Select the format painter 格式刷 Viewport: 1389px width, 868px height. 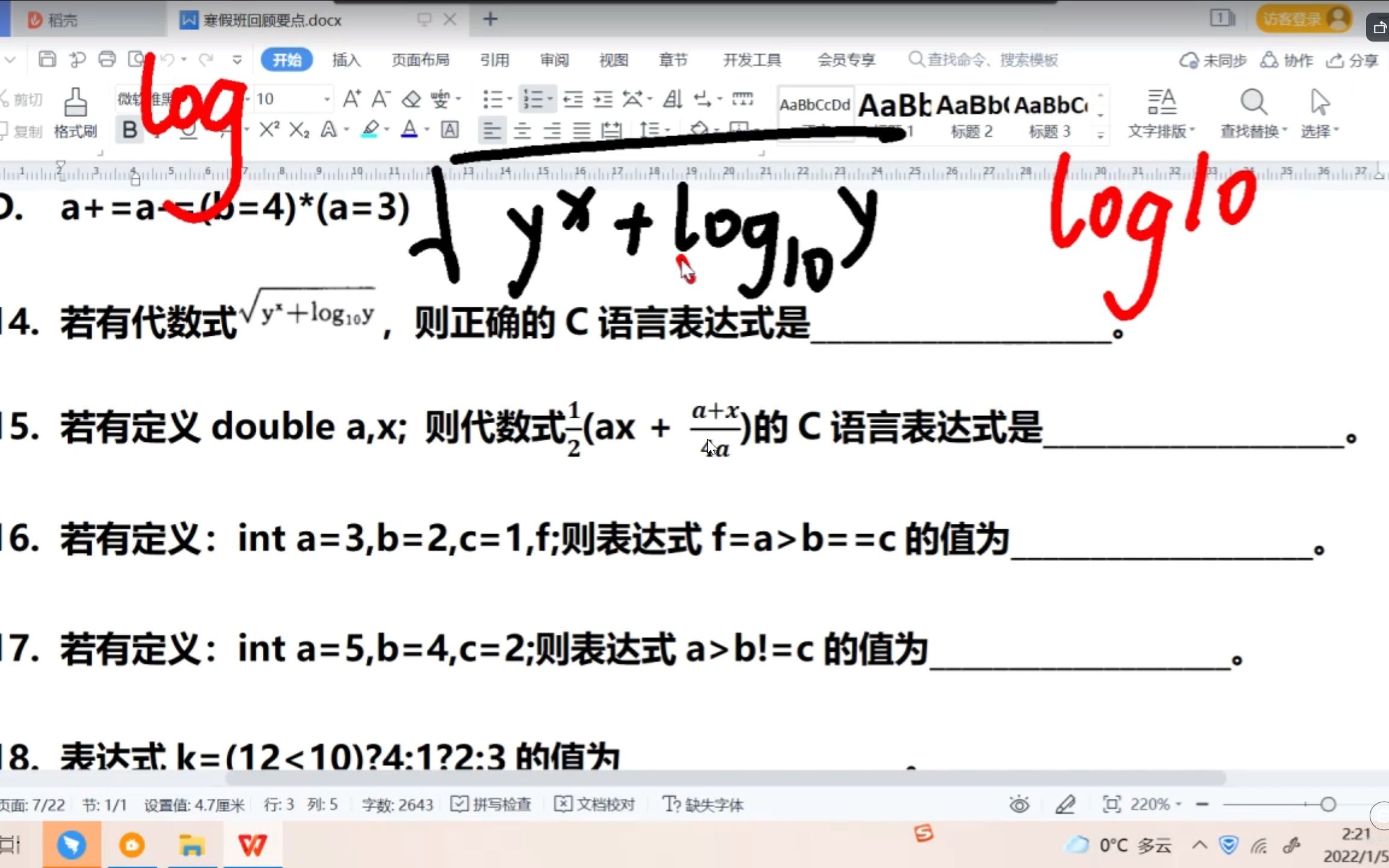pyautogui.click(x=74, y=115)
